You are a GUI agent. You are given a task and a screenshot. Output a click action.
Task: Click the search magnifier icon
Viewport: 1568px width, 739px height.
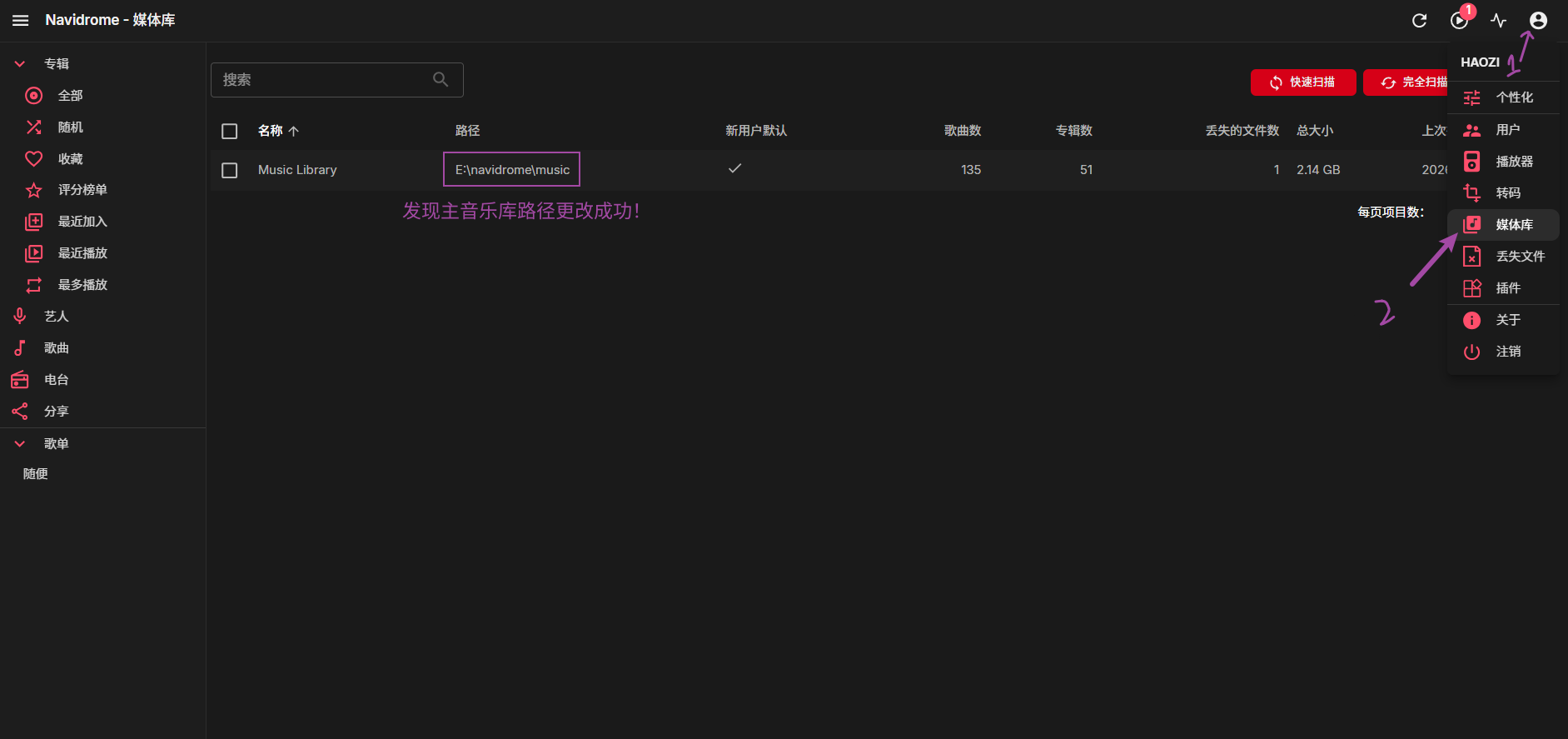[441, 79]
